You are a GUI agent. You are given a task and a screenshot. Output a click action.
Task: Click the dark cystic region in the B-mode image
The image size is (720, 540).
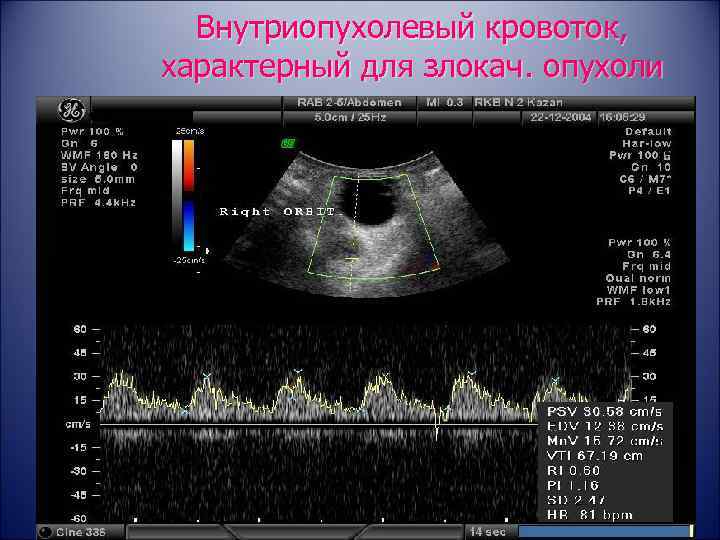[370, 202]
